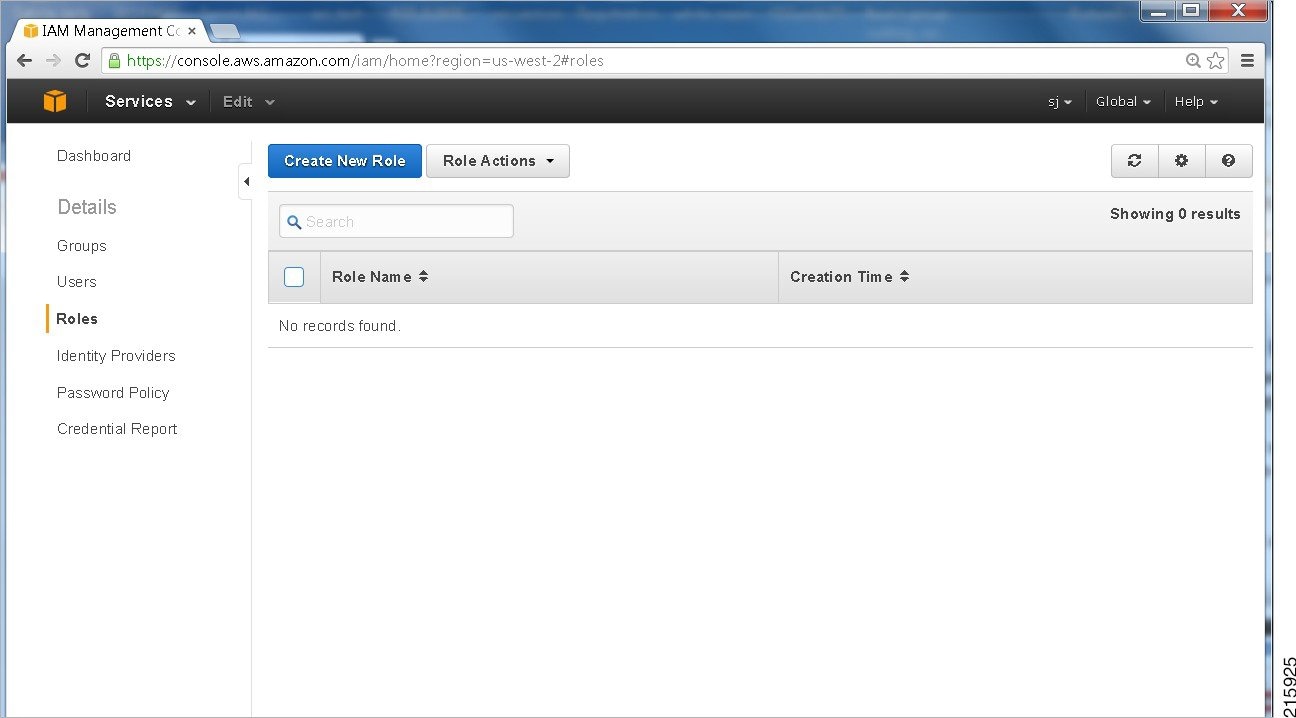Screen dimensions: 1296x718
Task: Open Groups in the sidebar
Action: (x=82, y=246)
